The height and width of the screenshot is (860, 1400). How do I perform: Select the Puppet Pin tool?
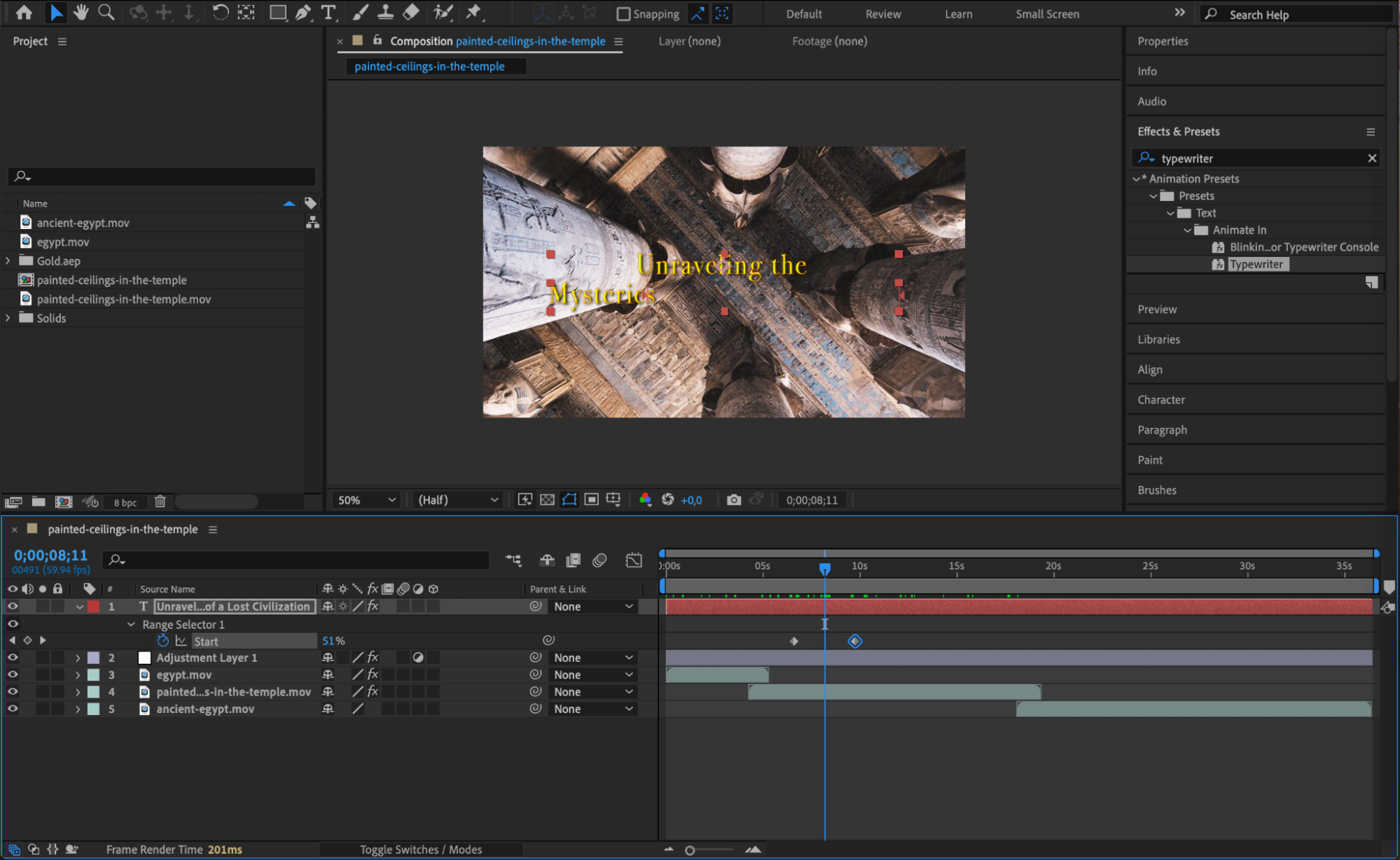pyautogui.click(x=473, y=12)
